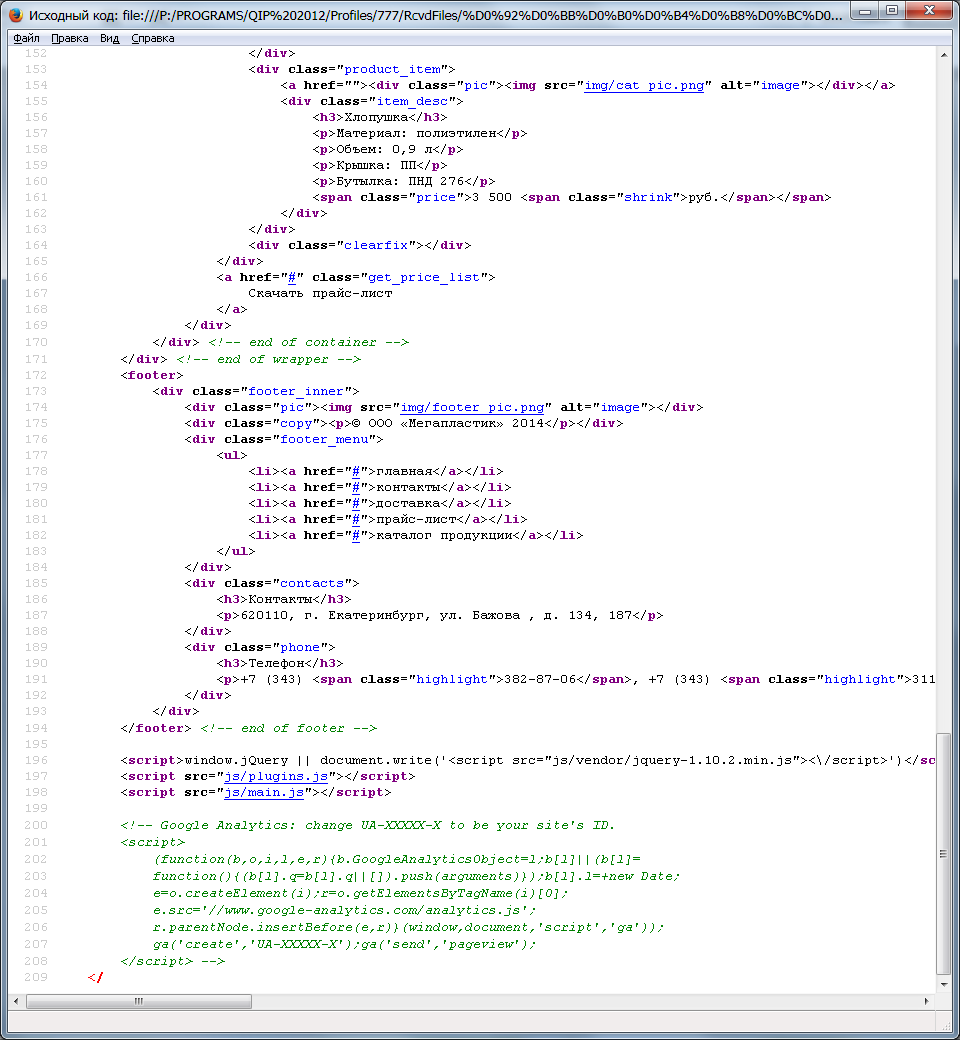Click the price text 3 500
The width and height of the screenshot is (960, 1040).
coord(492,198)
